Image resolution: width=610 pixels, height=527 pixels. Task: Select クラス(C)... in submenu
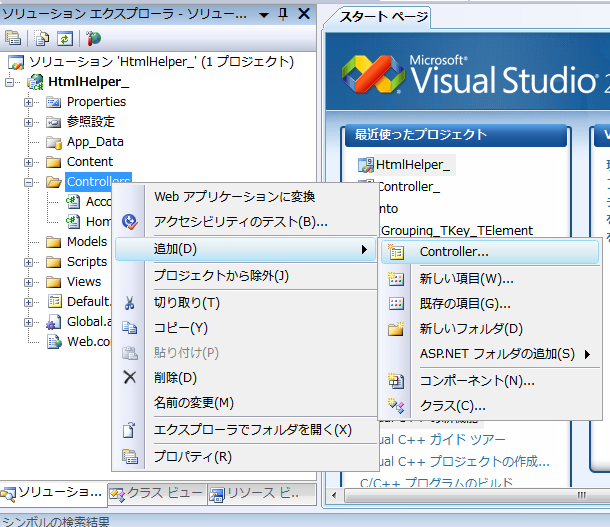coord(490,406)
